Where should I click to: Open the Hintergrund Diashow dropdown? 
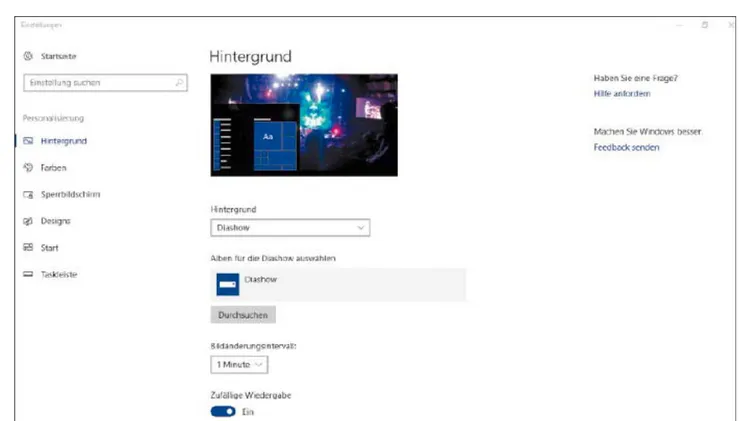click(290, 228)
